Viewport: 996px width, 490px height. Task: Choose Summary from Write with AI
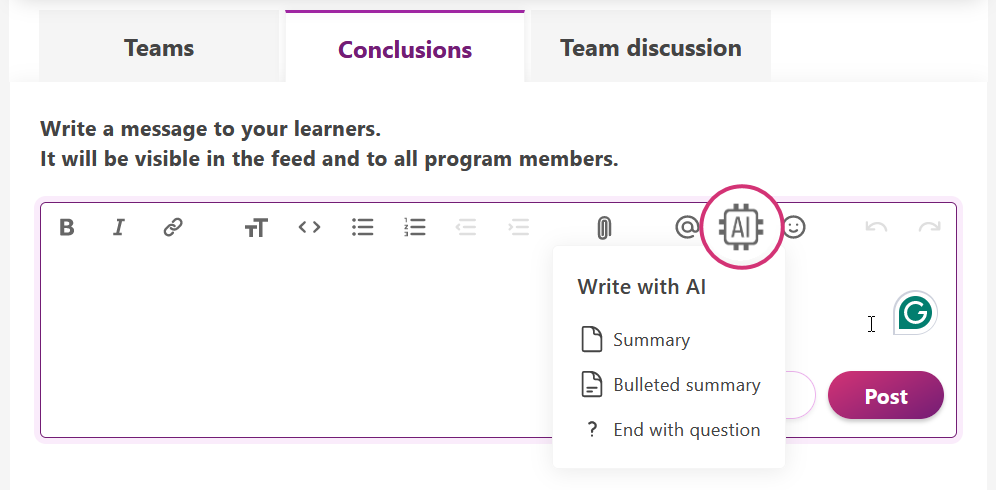click(651, 340)
